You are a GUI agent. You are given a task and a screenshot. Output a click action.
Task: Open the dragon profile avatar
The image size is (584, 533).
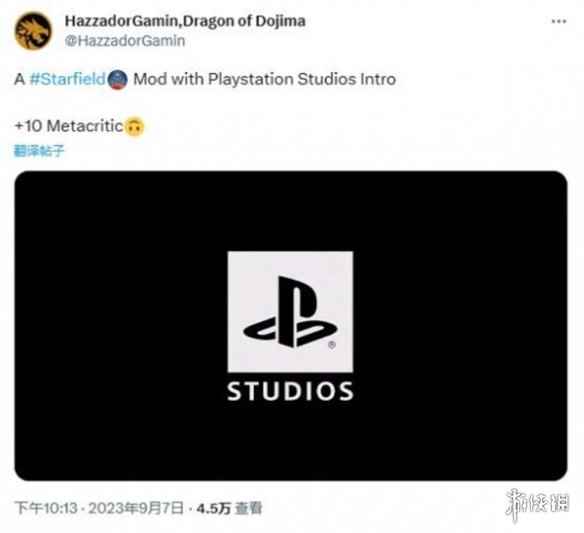click(x=33, y=31)
